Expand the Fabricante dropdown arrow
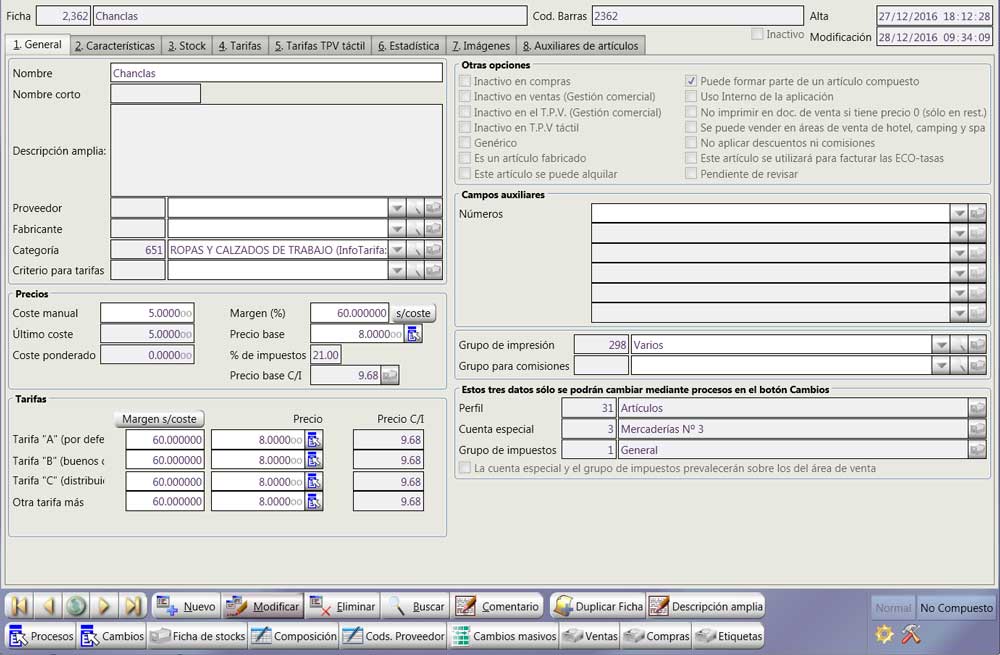Viewport: 1000px width, 655px height. (x=397, y=229)
